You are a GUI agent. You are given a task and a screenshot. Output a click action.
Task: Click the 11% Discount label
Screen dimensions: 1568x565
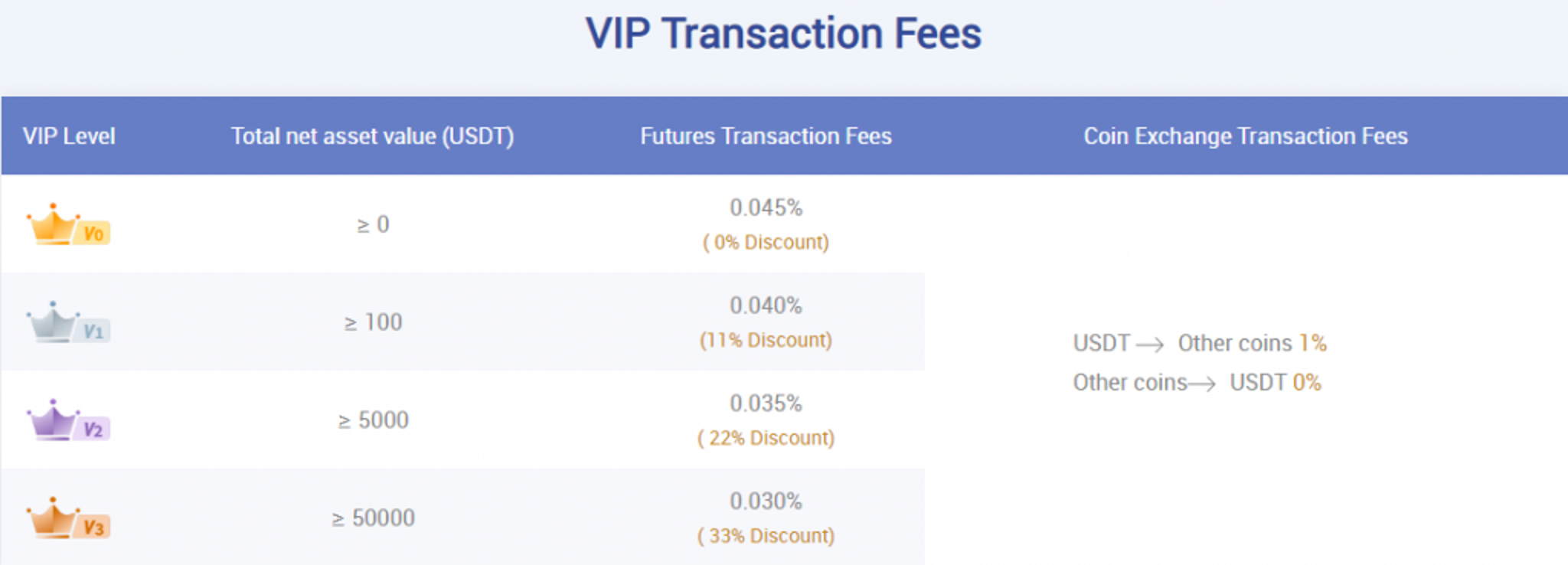[766, 340]
